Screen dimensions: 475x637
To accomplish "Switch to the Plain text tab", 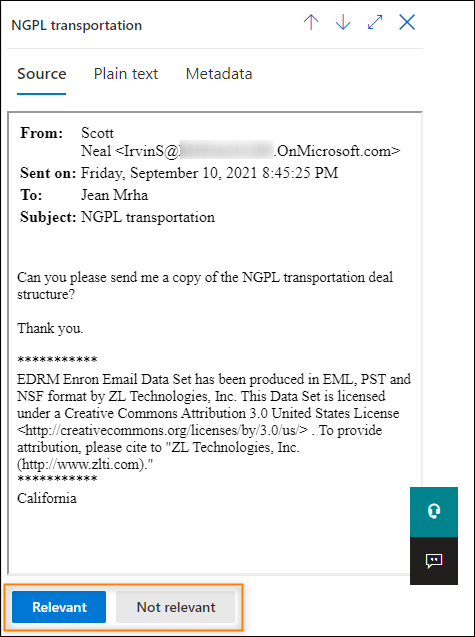I will [126, 74].
